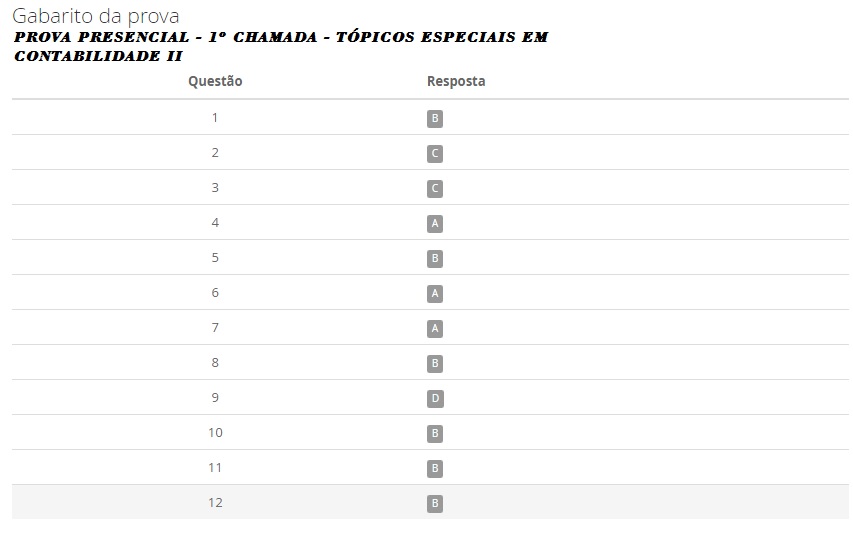853x537 pixels.
Task: Click the answer C badge for question 2
Action: tap(435, 154)
